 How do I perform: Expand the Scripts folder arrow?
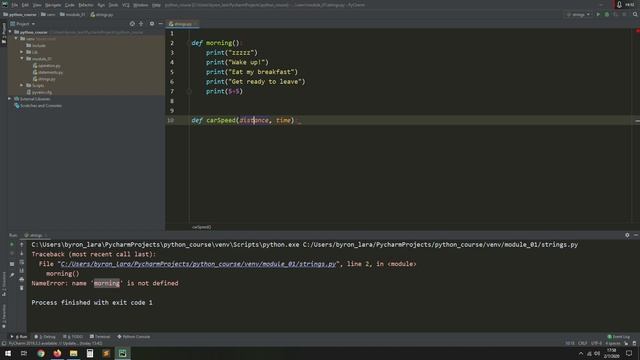click(22, 85)
